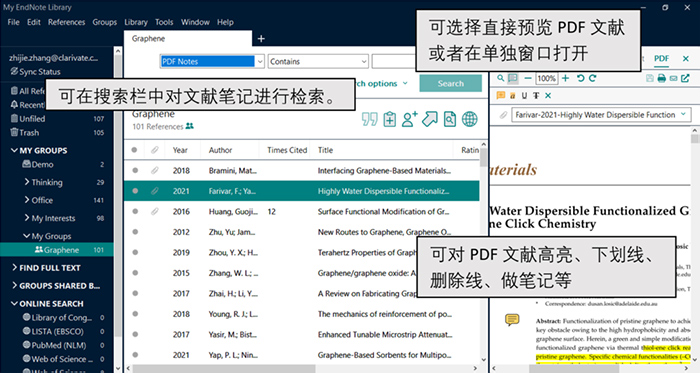Image resolution: width=700 pixels, height=373 pixels.
Task: Add a new reference with clipboard icon
Action: pos(390,119)
